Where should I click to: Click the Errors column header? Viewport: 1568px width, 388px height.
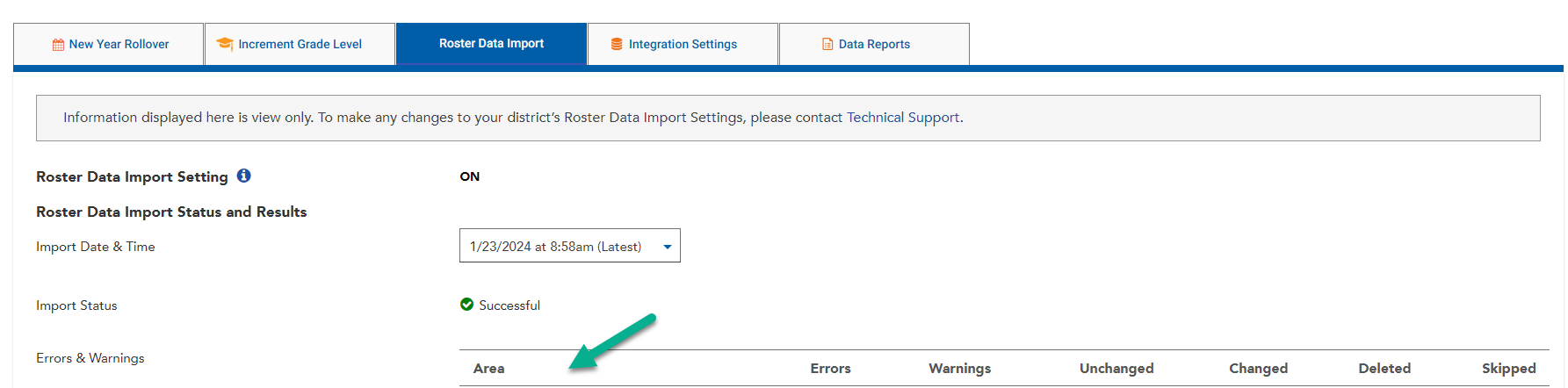pyautogui.click(x=830, y=369)
